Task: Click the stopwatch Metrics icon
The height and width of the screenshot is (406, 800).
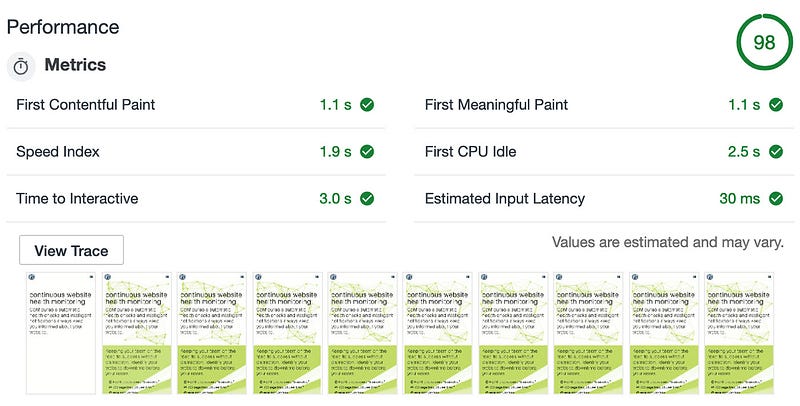Action: [x=21, y=66]
